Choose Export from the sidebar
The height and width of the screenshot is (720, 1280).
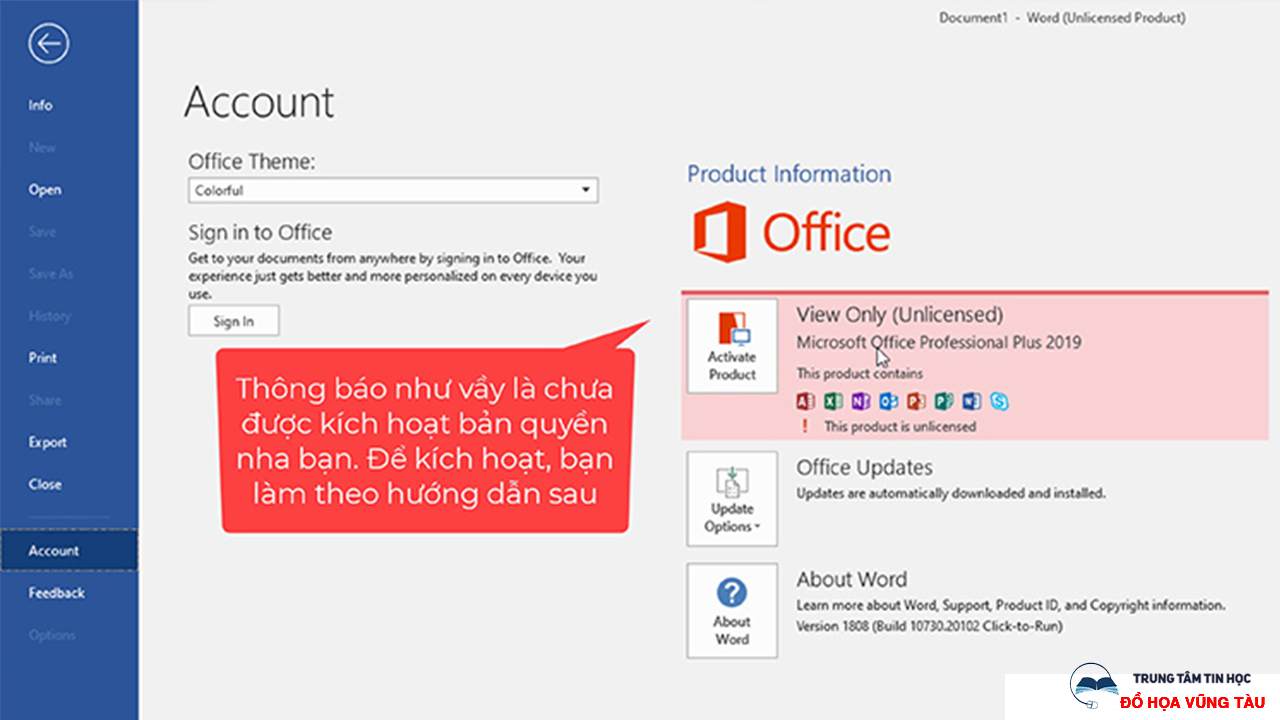point(47,442)
